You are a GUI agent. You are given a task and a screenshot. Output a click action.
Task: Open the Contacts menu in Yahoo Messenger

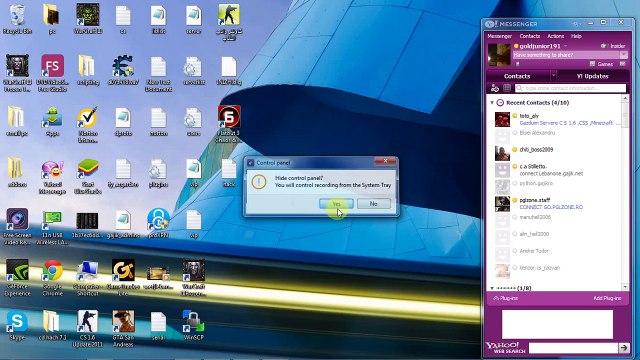click(x=529, y=36)
